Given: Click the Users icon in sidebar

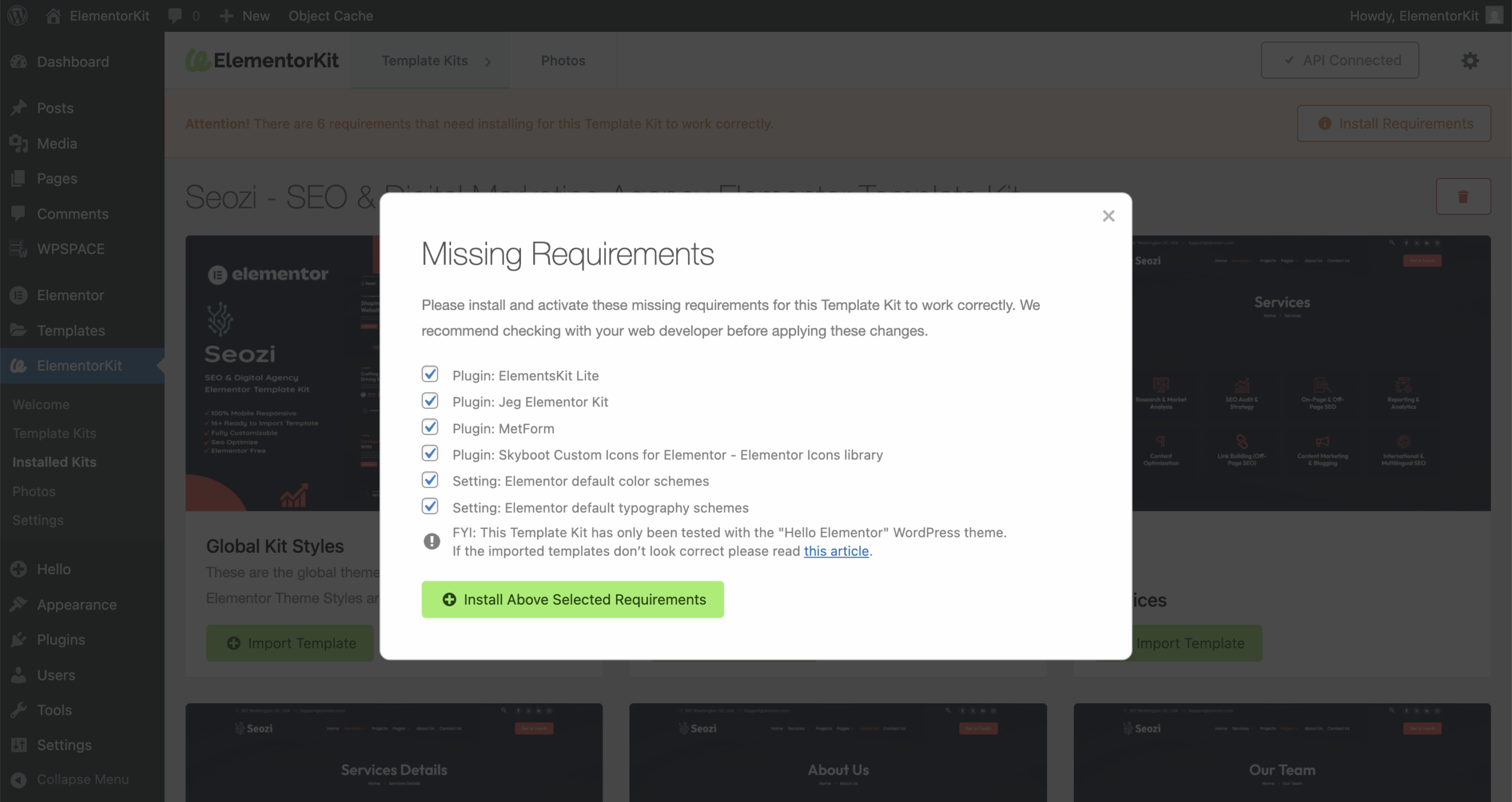Looking at the screenshot, I should [18, 675].
